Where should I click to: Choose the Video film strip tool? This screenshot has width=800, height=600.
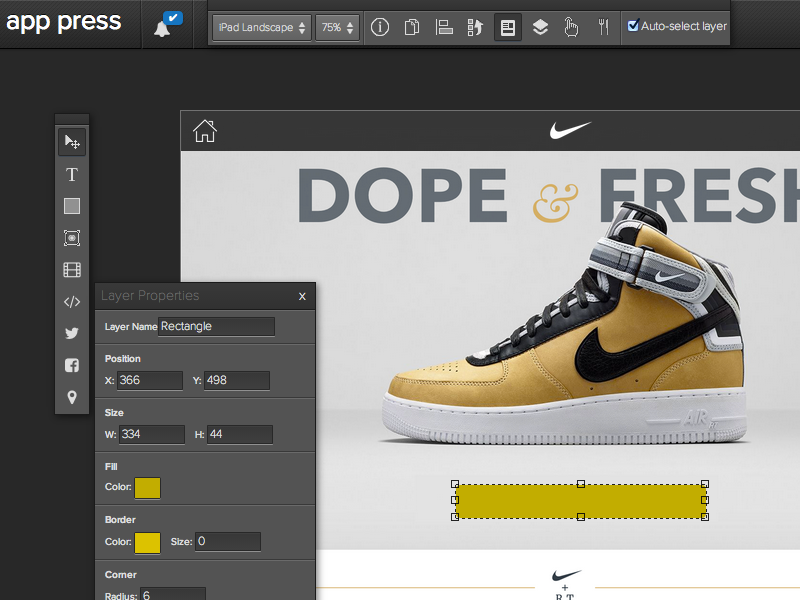(x=72, y=270)
